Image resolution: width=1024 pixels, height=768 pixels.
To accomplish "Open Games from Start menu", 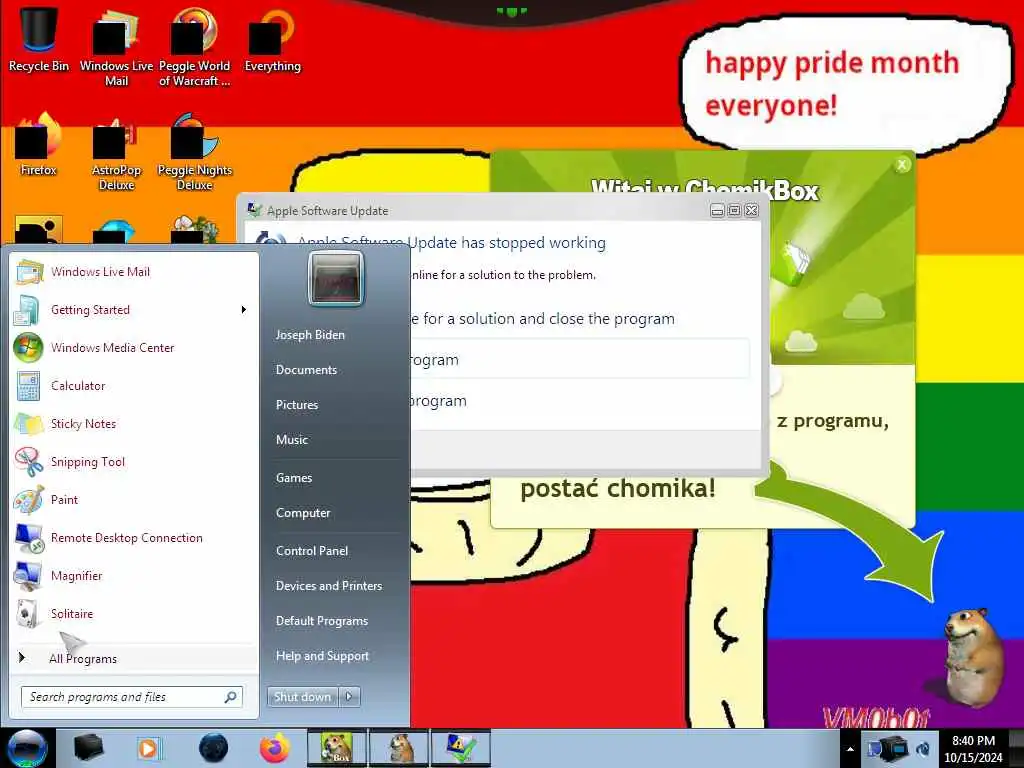I will 294,477.
